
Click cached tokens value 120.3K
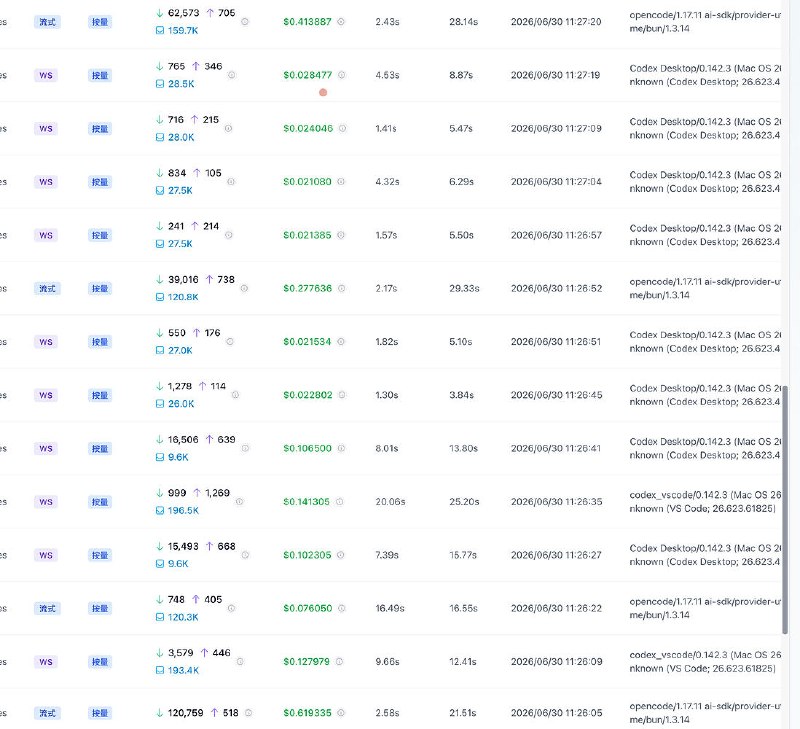pyautogui.click(x=183, y=617)
